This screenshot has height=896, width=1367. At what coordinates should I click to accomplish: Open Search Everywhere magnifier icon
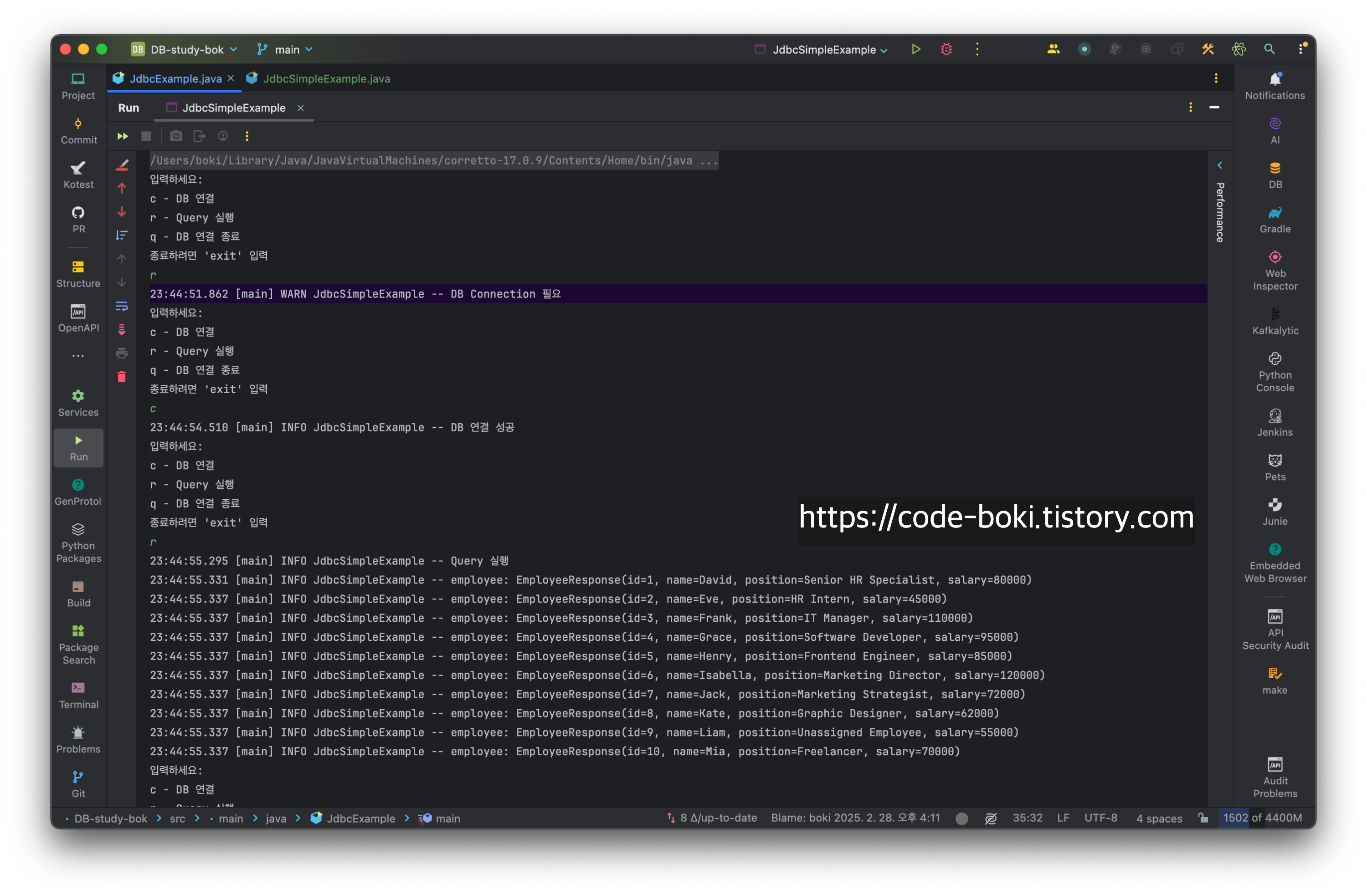[1269, 49]
